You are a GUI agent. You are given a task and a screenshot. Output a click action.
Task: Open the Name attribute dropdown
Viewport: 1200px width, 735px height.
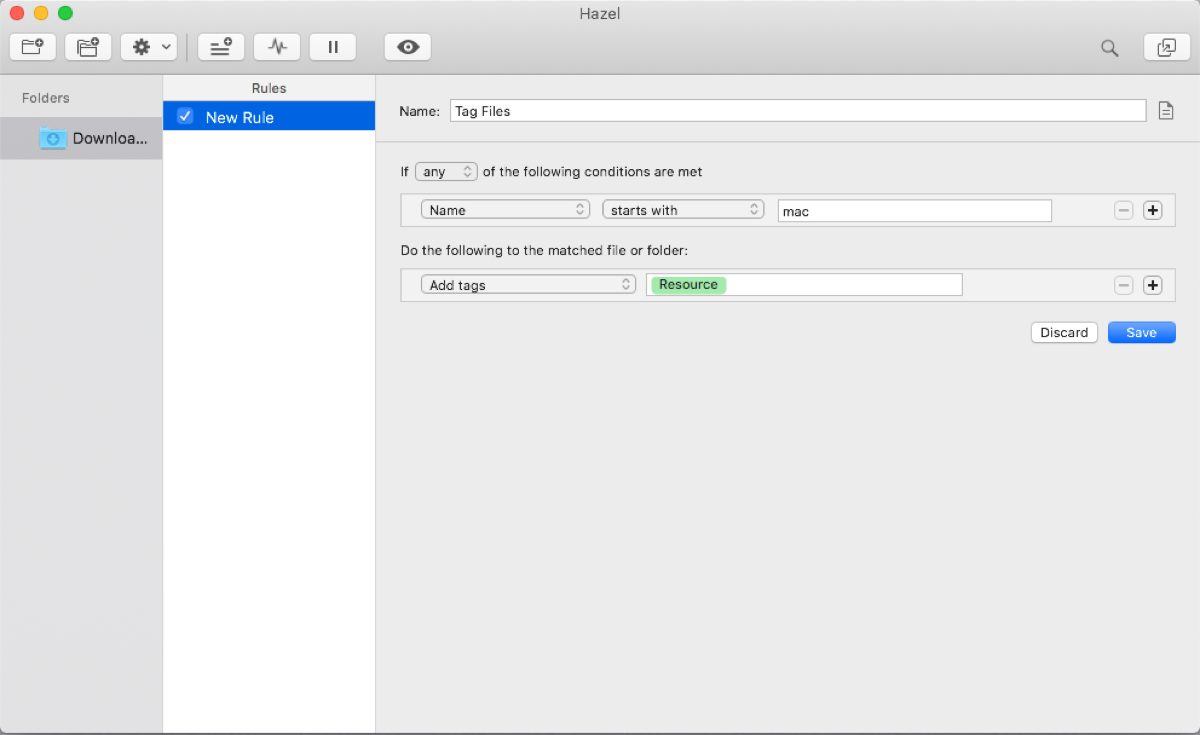click(x=506, y=210)
